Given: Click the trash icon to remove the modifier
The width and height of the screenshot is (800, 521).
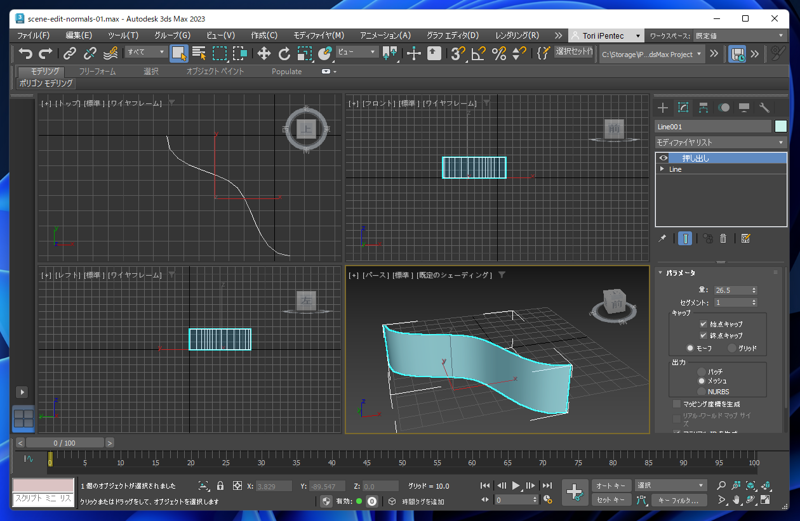Looking at the screenshot, I should pos(723,239).
